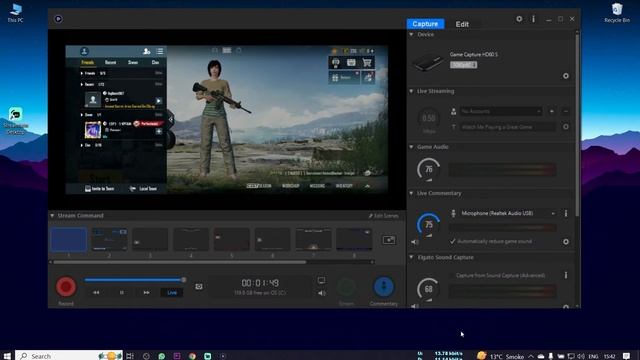Switch to the Capture tab

click(x=425, y=24)
